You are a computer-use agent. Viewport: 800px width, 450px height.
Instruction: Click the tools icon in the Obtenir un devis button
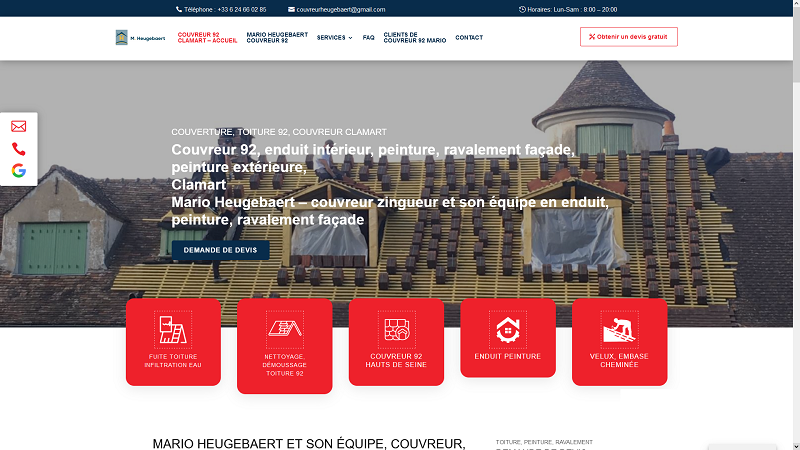[x=592, y=37]
